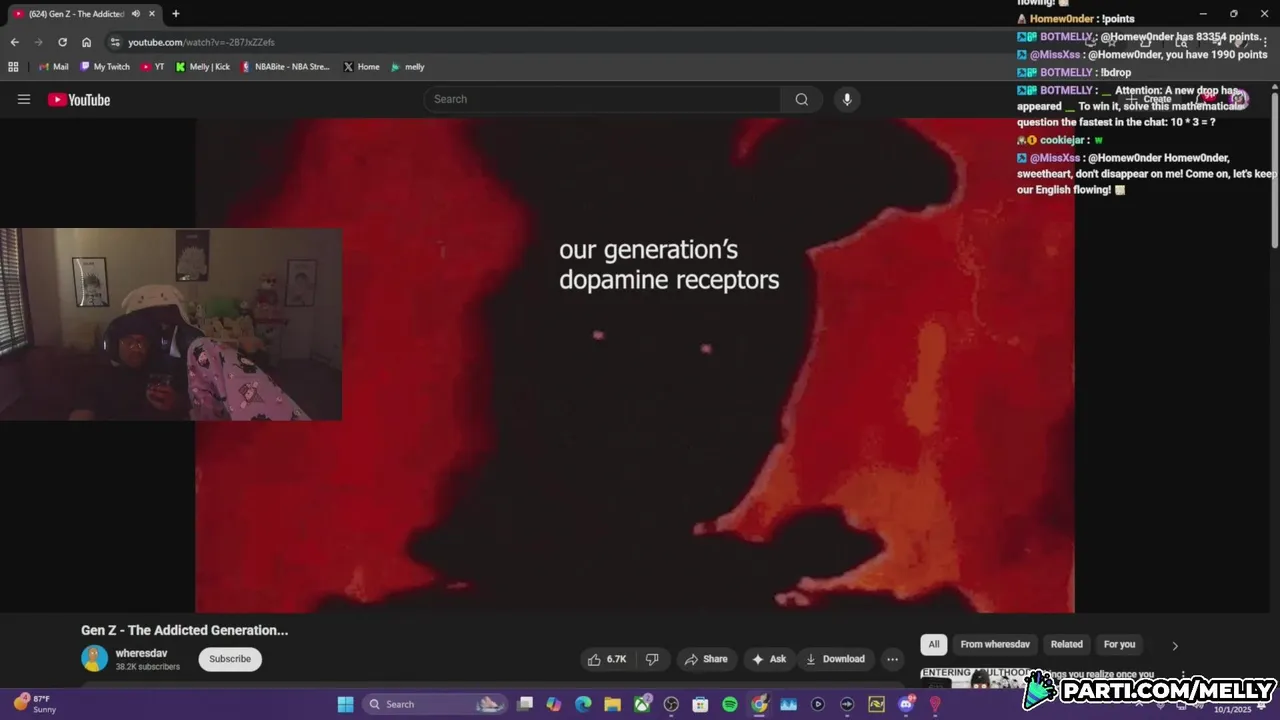Open the YouTube guide hamburger menu
Image resolution: width=1280 pixels, height=720 pixels.
click(24, 99)
